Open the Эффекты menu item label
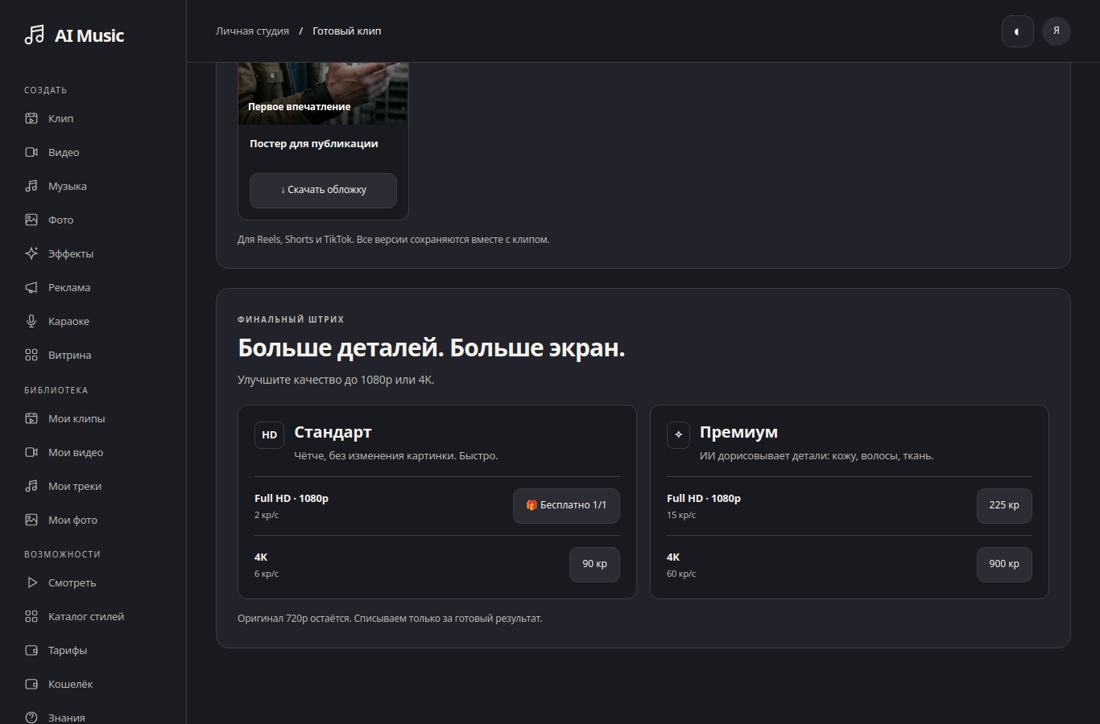This screenshot has height=724, width=1100. 71,253
